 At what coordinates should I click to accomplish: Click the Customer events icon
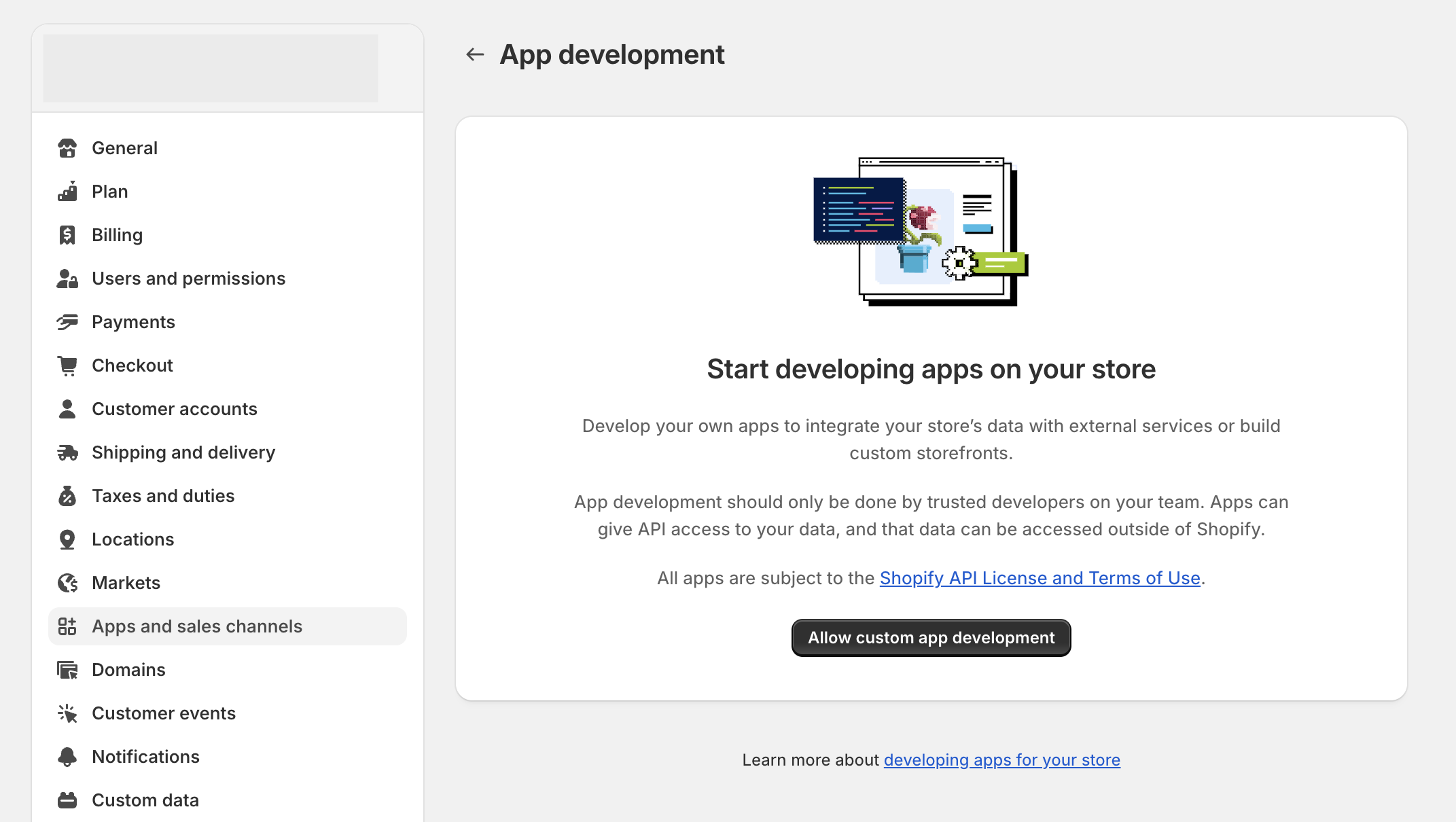pyautogui.click(x=67, y=713)
